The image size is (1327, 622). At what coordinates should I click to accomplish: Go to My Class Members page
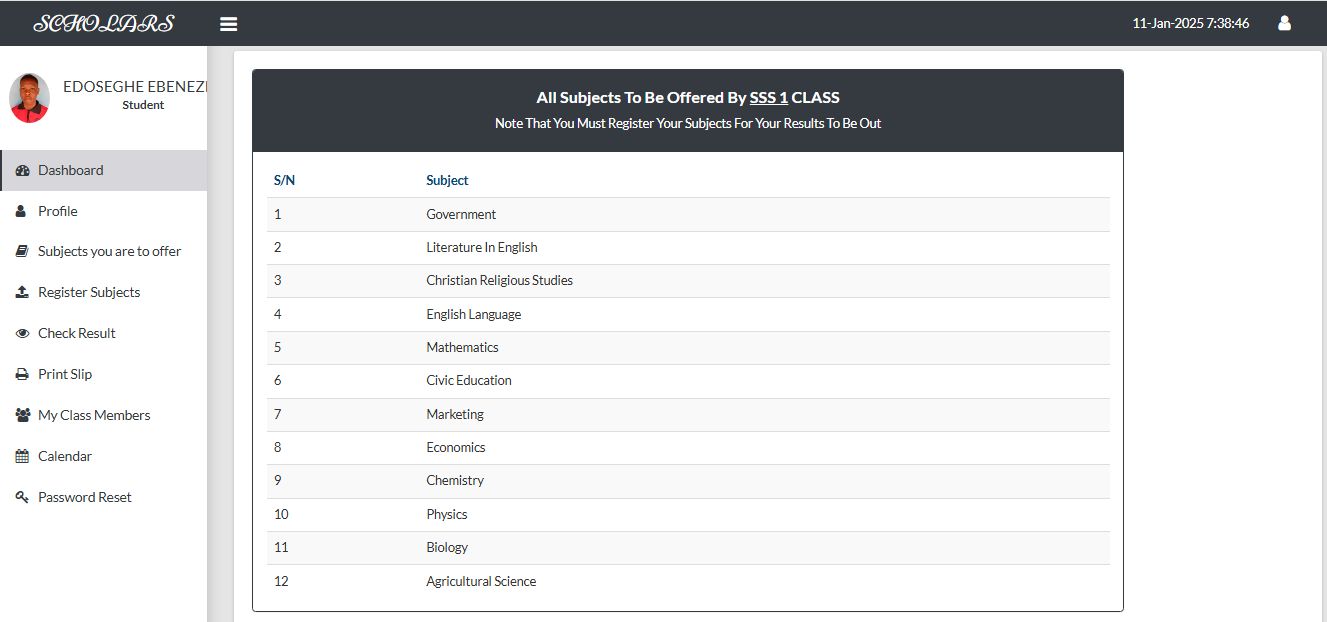click(94, 415)
